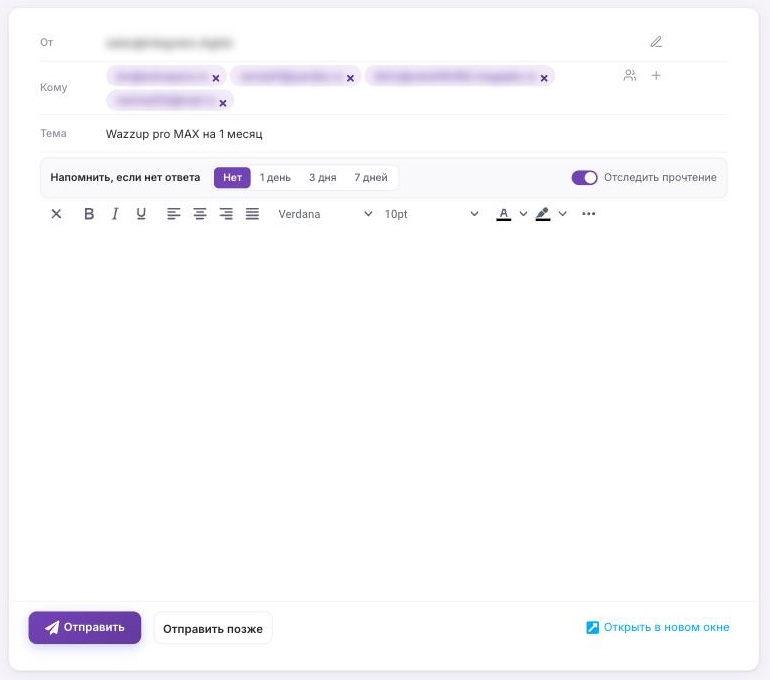This screenshot has height=680, width=770.
Task: Select the Нет reminder option
Action: (232, 177)
